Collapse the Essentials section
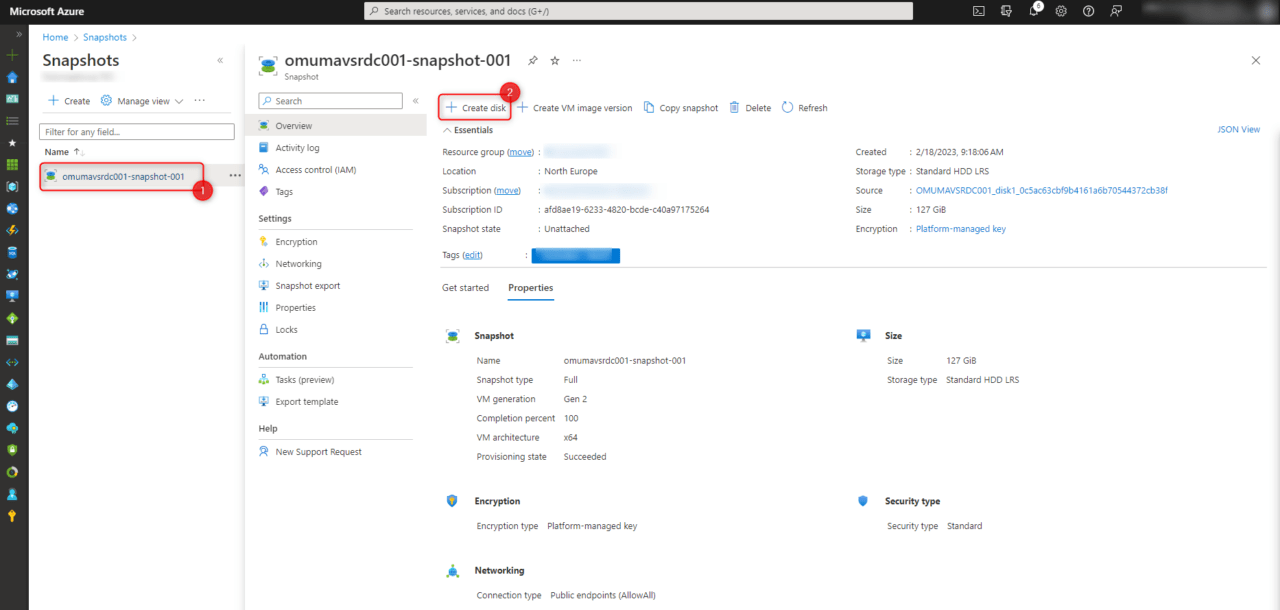The image size is (1280, 610). [x=468, y=129]
